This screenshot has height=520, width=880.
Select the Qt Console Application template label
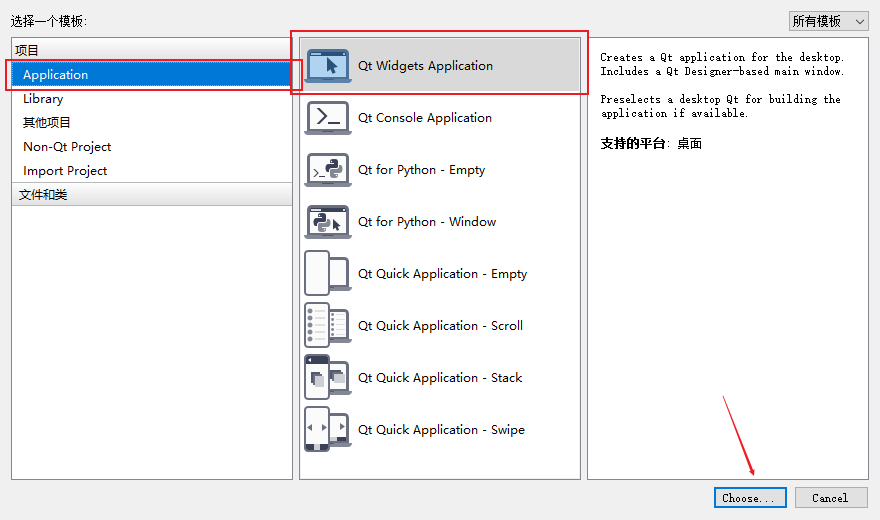click(425, 118)
